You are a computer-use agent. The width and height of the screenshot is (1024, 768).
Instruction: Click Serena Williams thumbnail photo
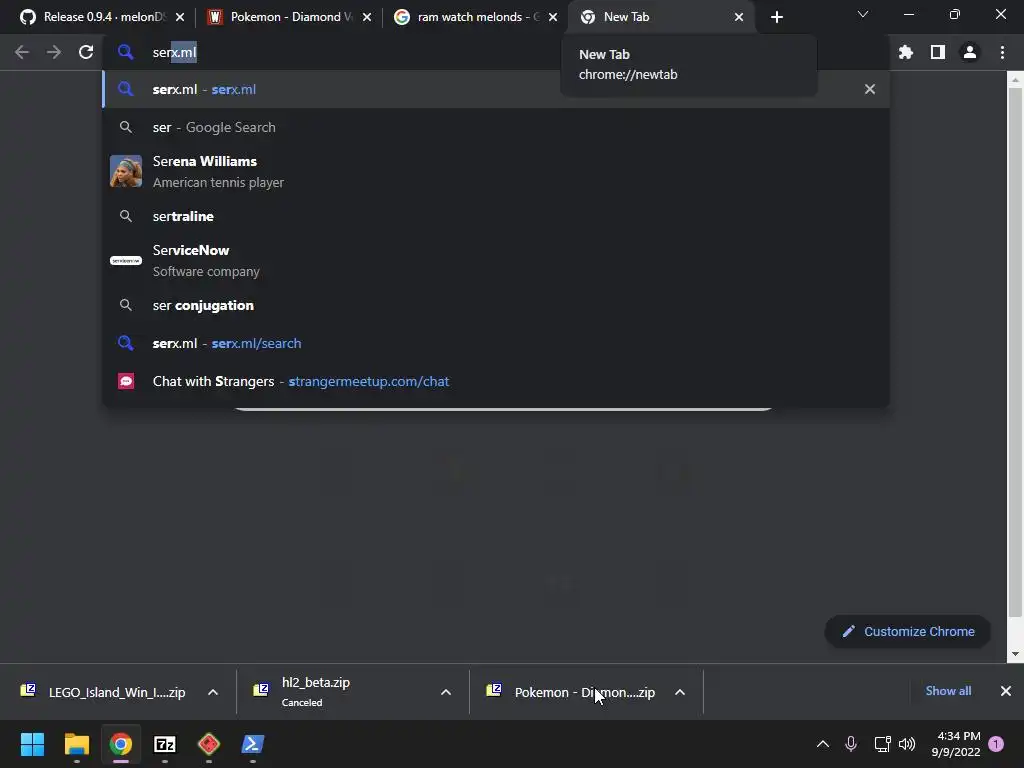125,171
